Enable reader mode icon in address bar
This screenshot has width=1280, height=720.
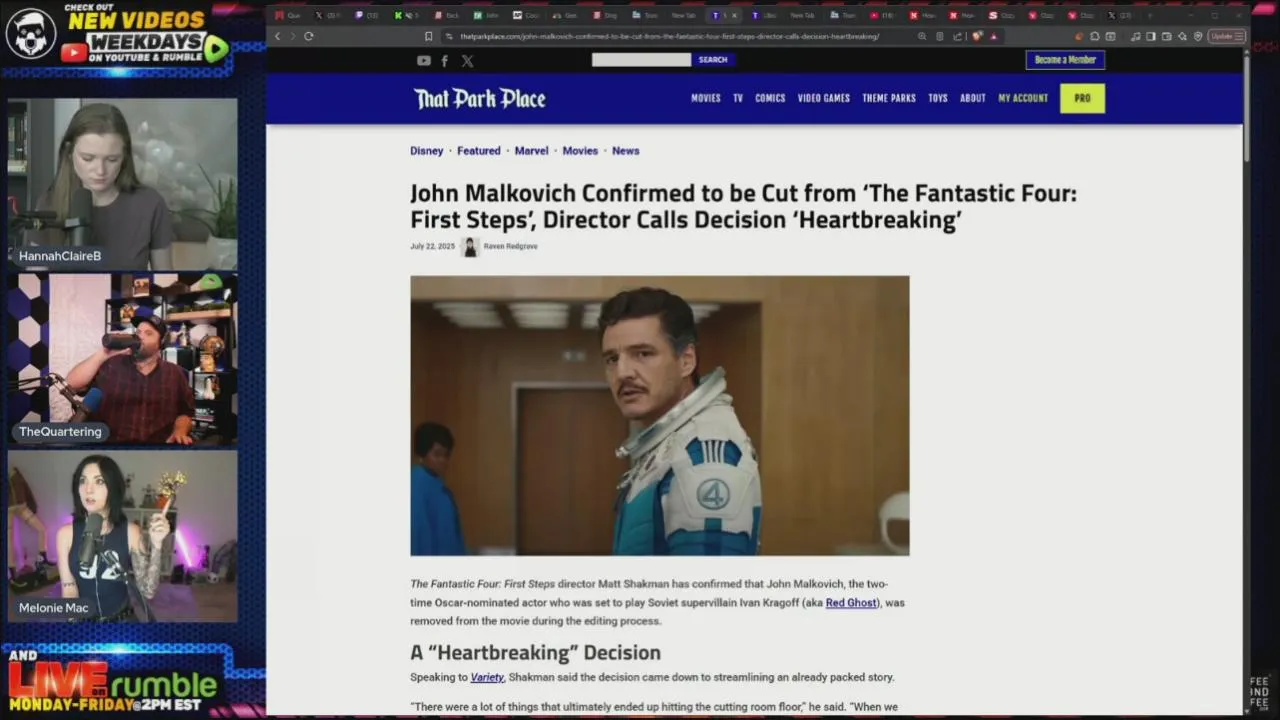[x=940, y=36]
